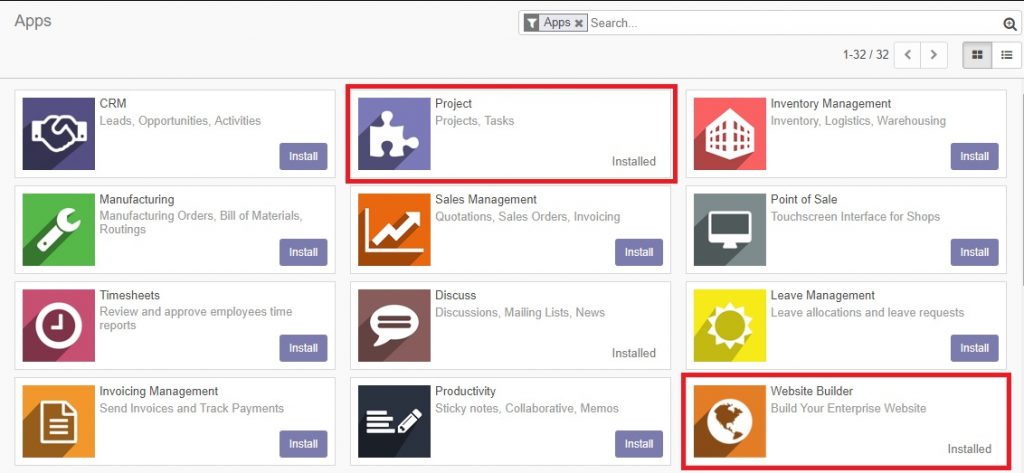Install the Inventory Management app
This screenshot has height=473, width=1024.
point(974,156)
